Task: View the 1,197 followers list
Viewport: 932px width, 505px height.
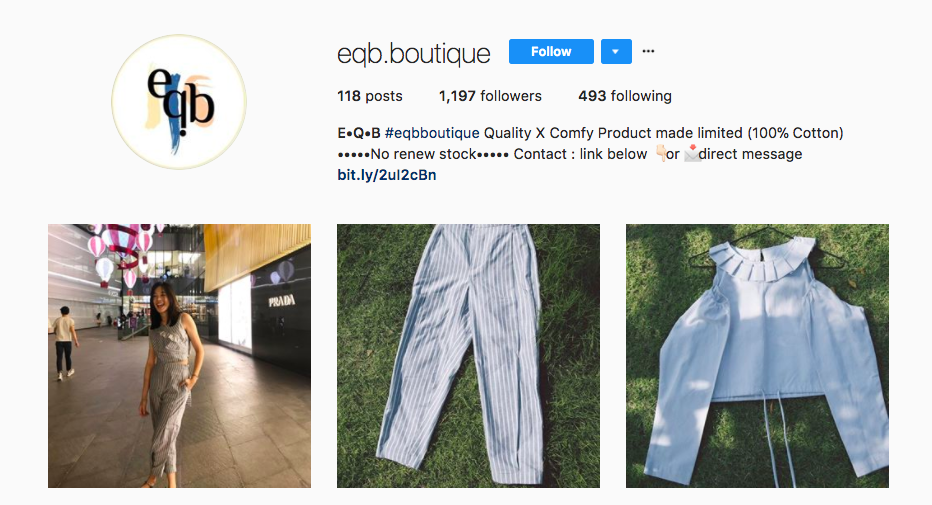Action: pos(490,96)
